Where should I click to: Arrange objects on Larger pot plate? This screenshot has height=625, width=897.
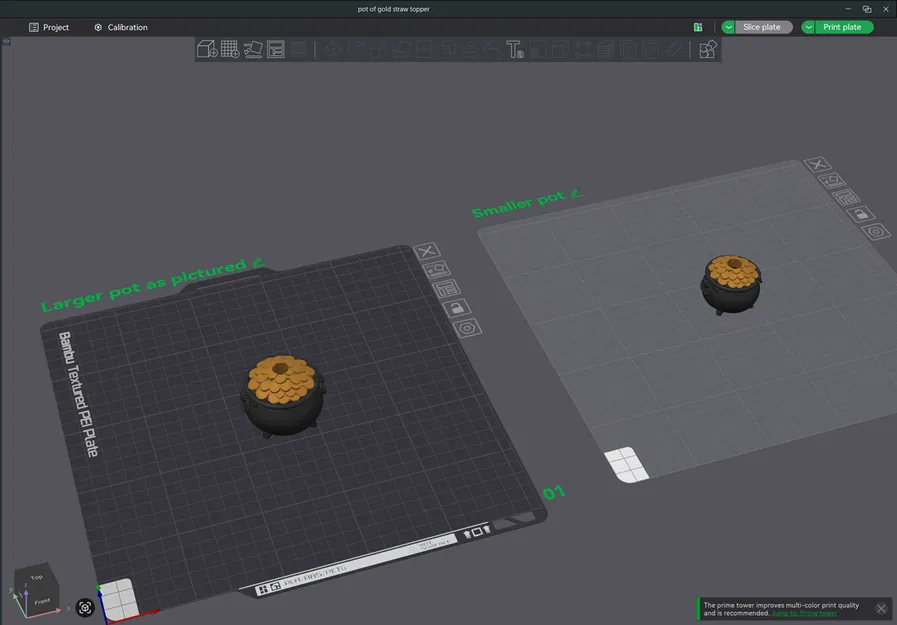446,289
